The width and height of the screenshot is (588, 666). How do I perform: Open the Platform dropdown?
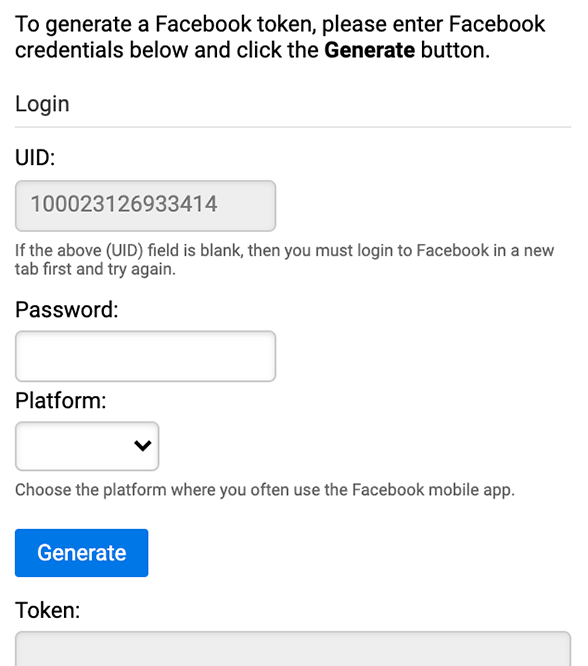87,446
